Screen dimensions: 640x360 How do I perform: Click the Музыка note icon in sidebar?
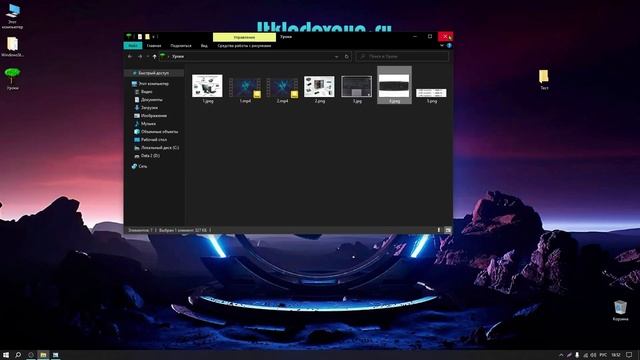[x=137, y=124]
